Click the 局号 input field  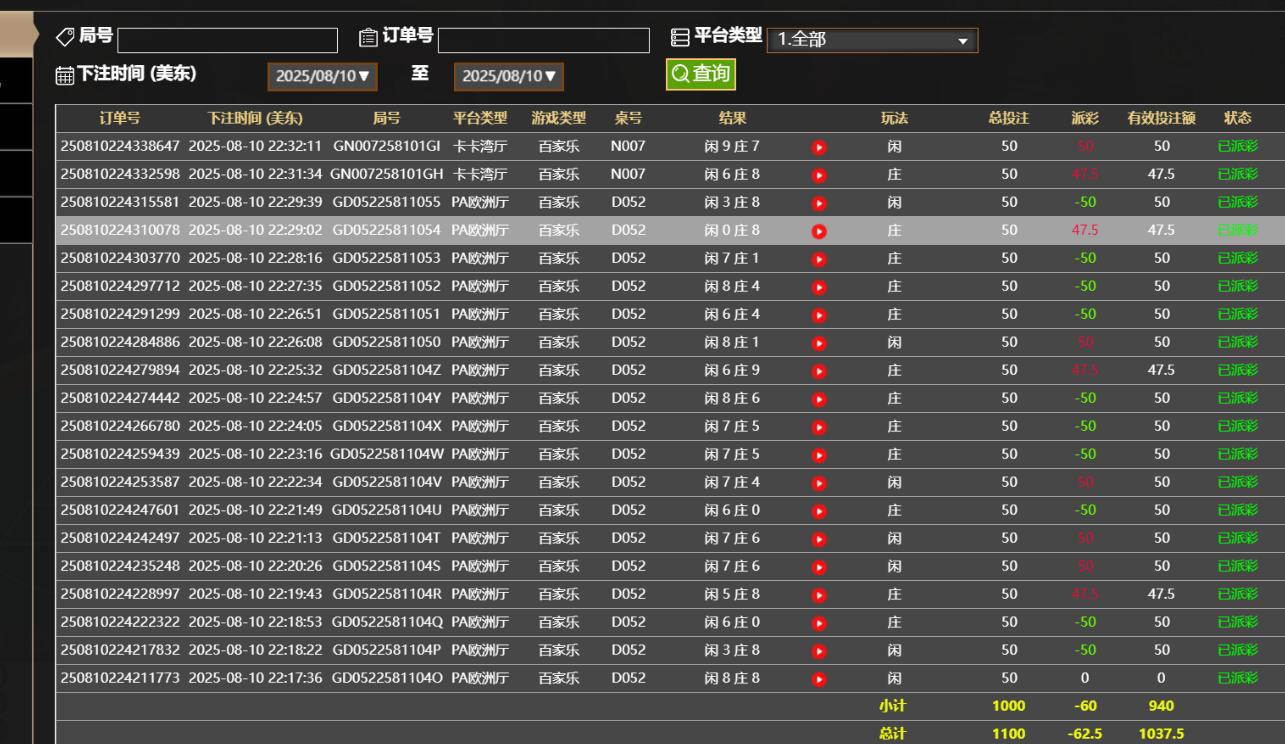pos(228,40)
